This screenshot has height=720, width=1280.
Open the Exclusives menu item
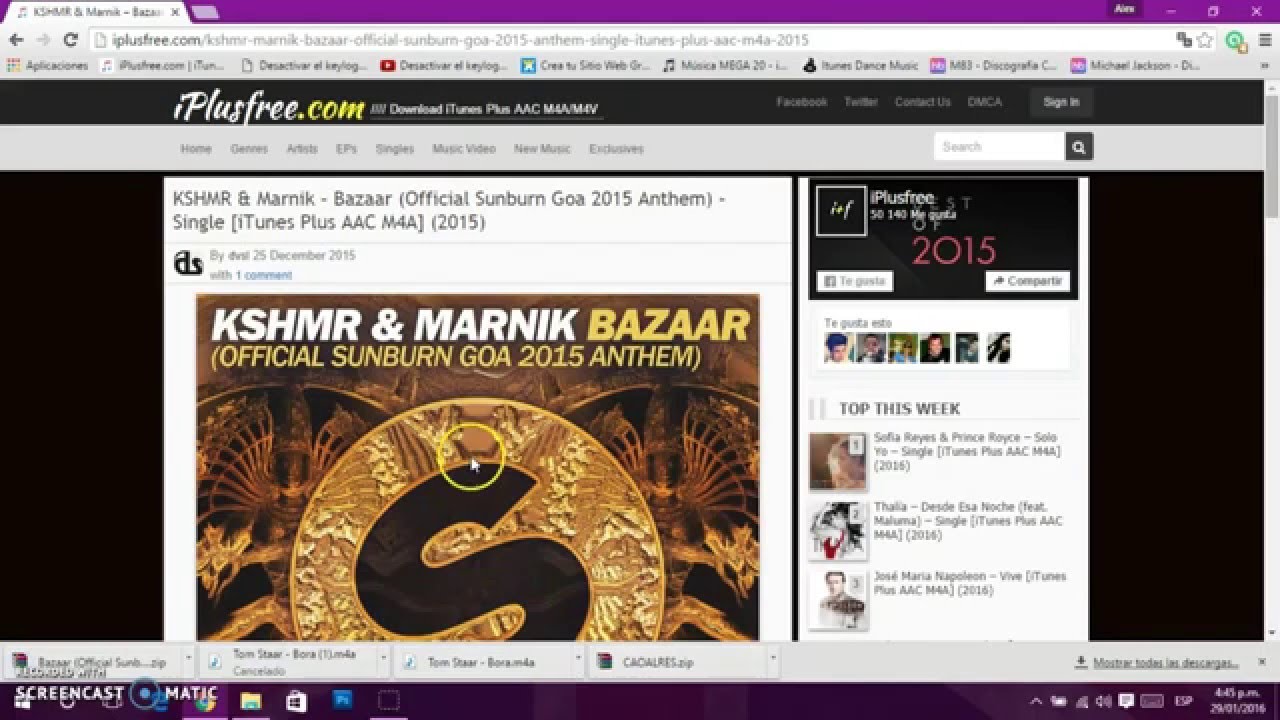616,148
